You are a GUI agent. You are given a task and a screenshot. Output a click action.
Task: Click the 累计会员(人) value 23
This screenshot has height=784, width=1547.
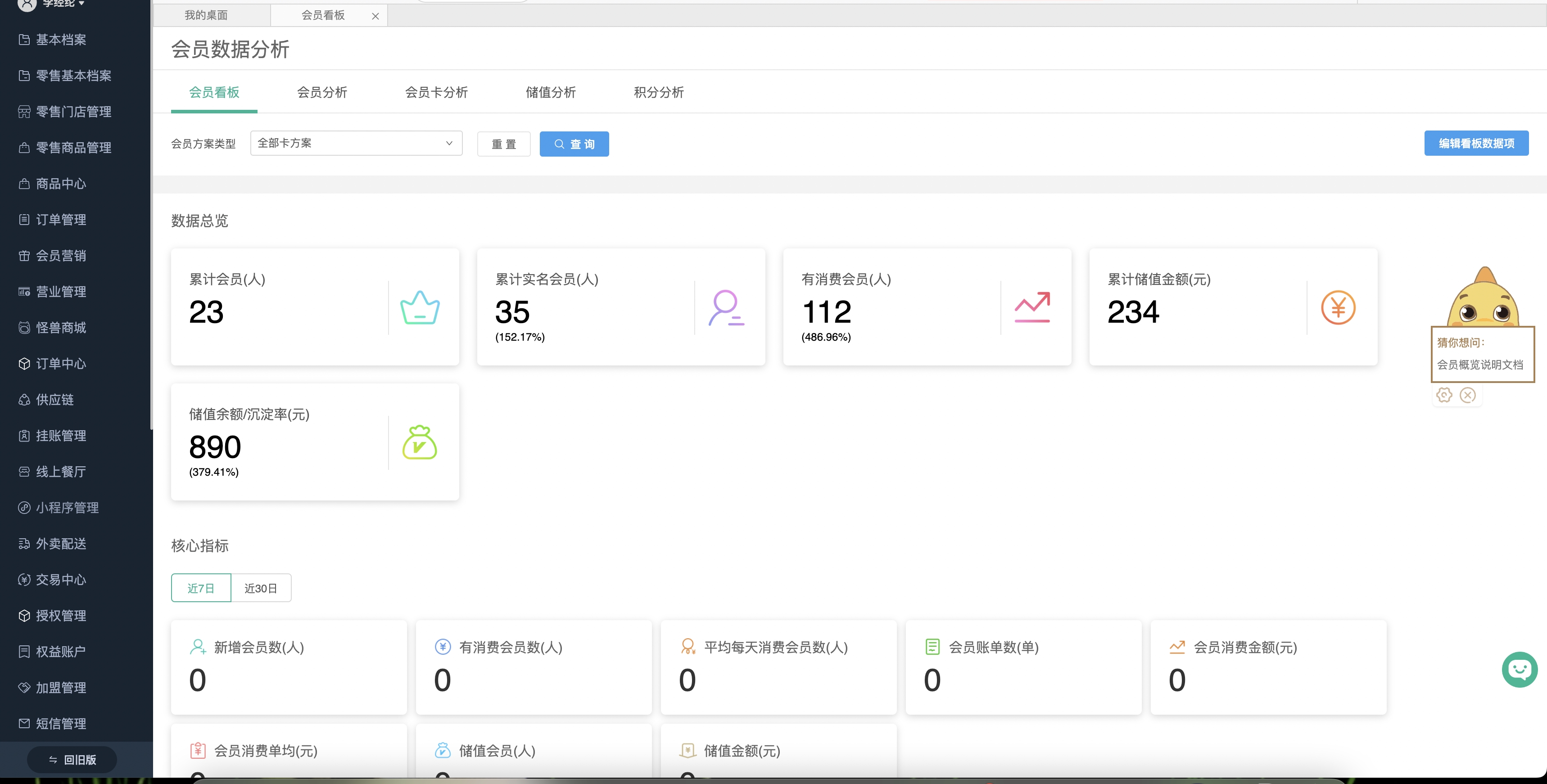(206, 312)
